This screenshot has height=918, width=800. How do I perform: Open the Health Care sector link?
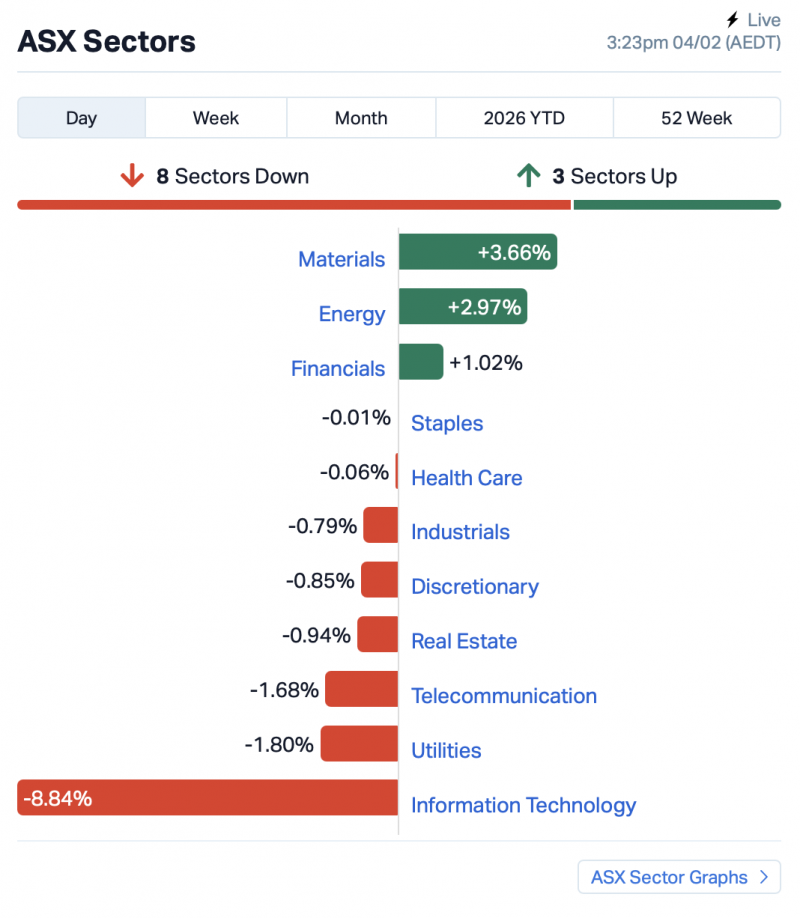(466, 478)
